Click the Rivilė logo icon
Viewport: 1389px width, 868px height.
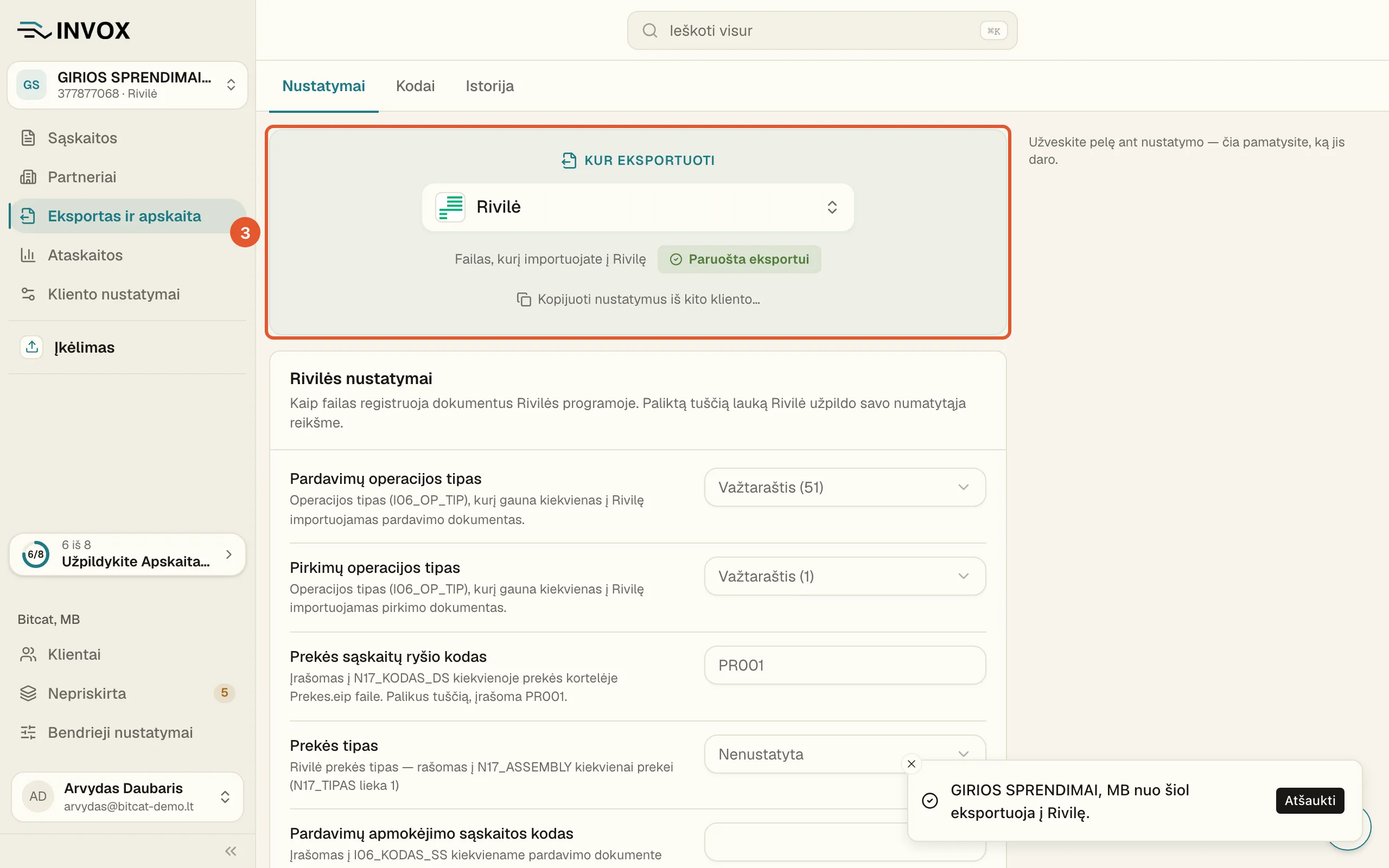(x=450, y=207)
